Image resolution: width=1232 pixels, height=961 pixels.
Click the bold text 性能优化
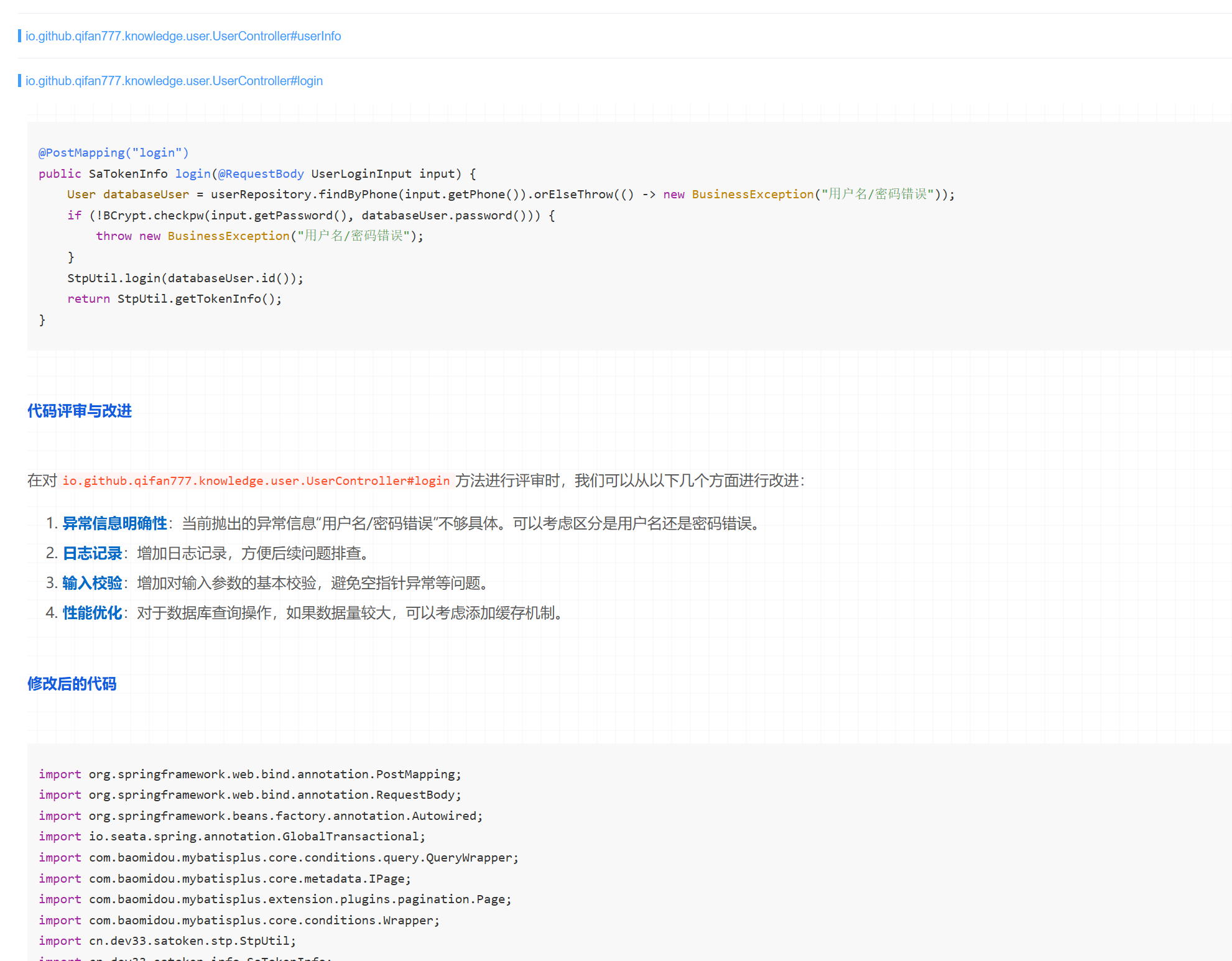pyautogui.click(x=93, y=613)
